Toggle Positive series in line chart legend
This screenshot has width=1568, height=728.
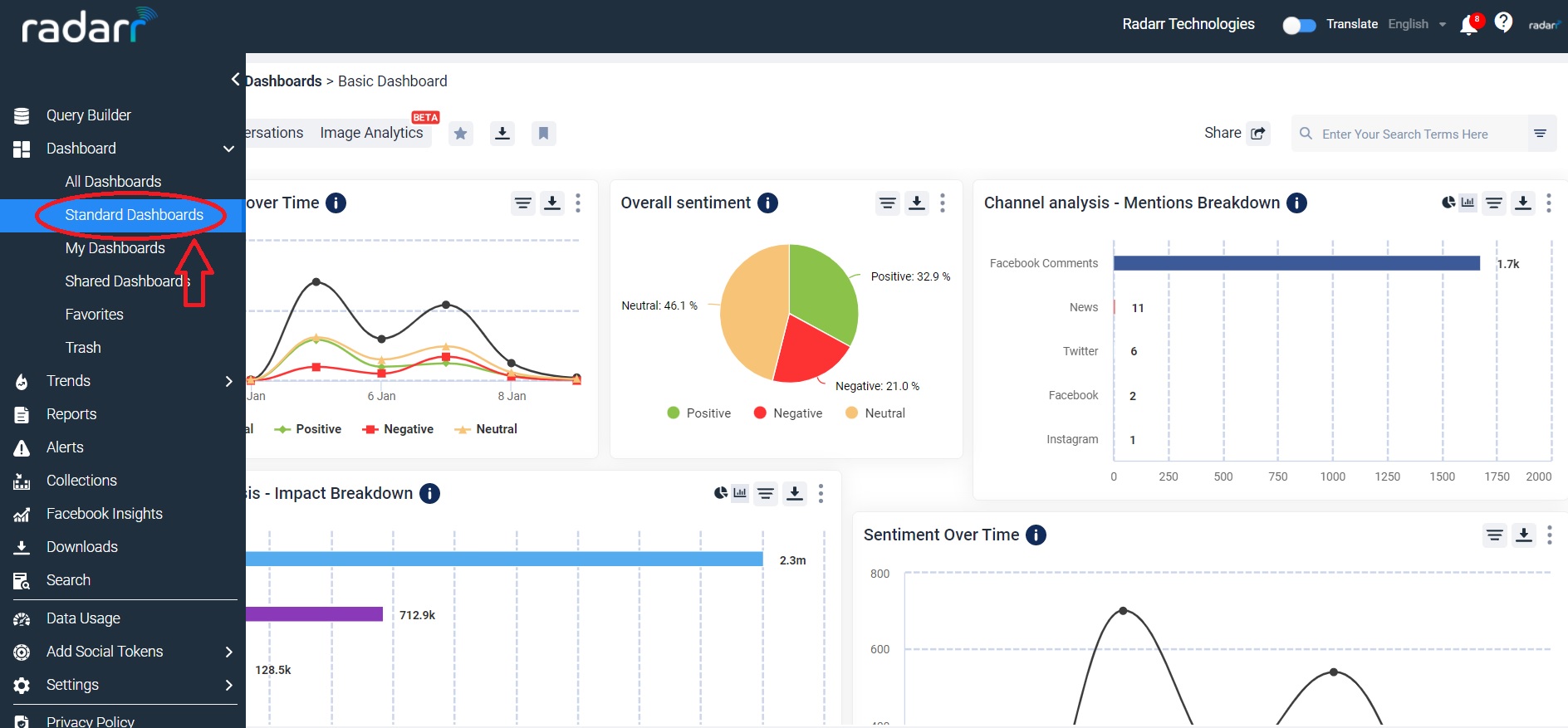[308, 429]
